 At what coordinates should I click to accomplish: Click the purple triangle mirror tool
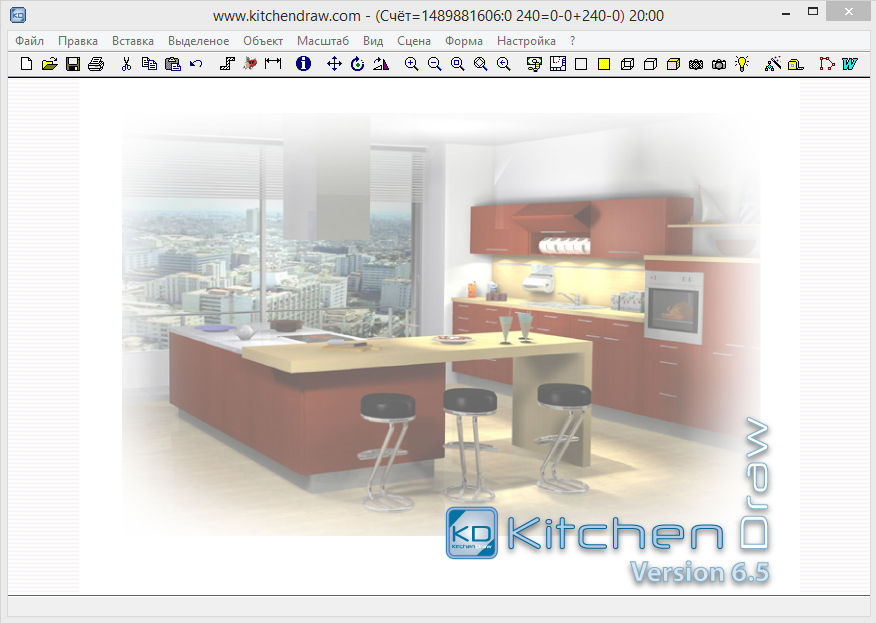(381, 64)
